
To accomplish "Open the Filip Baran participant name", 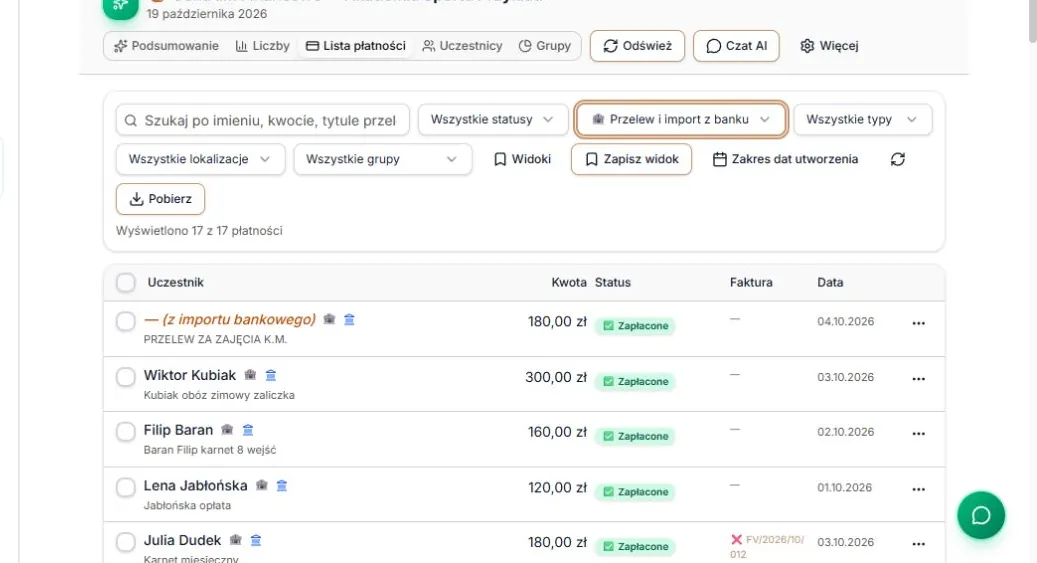I will (x=178, y=430).
